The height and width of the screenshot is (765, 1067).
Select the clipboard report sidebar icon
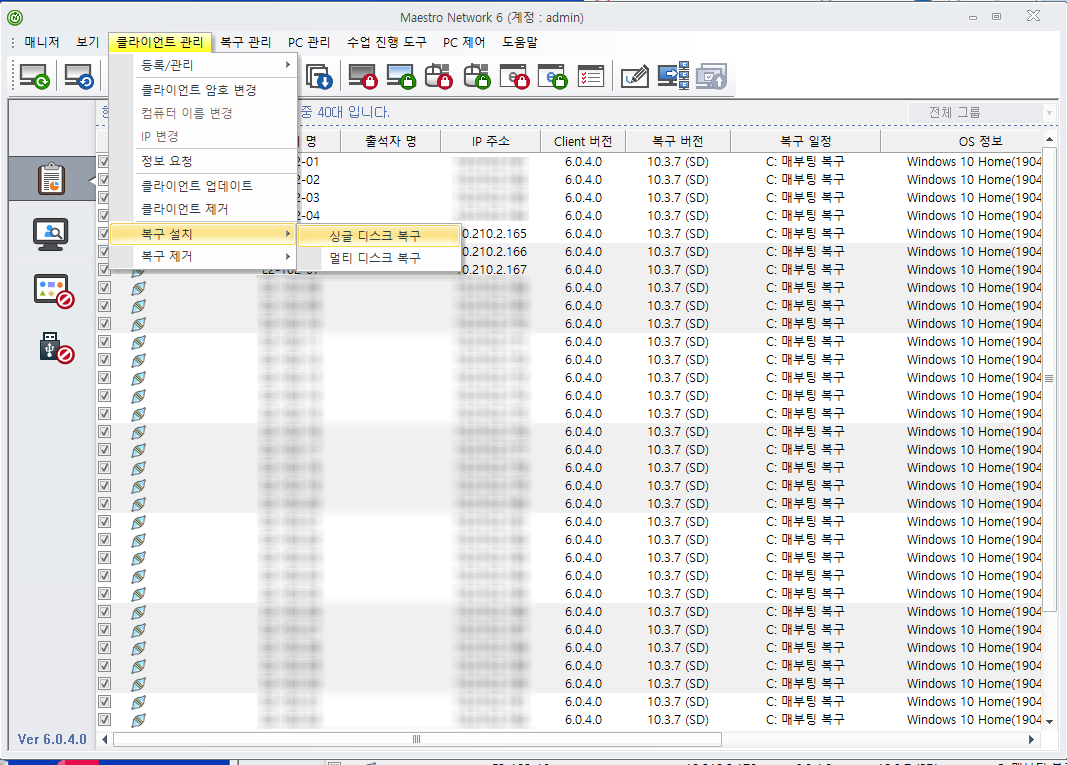point(52,179)
